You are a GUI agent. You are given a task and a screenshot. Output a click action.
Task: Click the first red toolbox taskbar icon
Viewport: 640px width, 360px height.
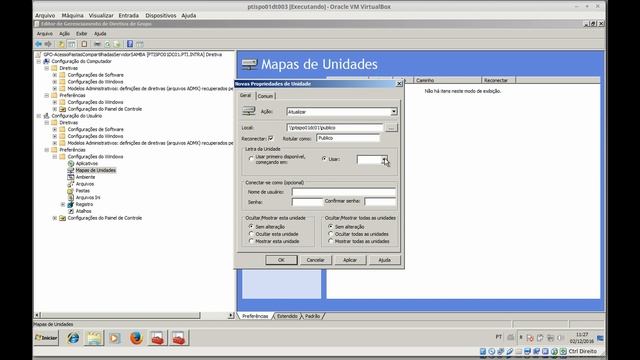pyautogui.click(x=157, y=338)
